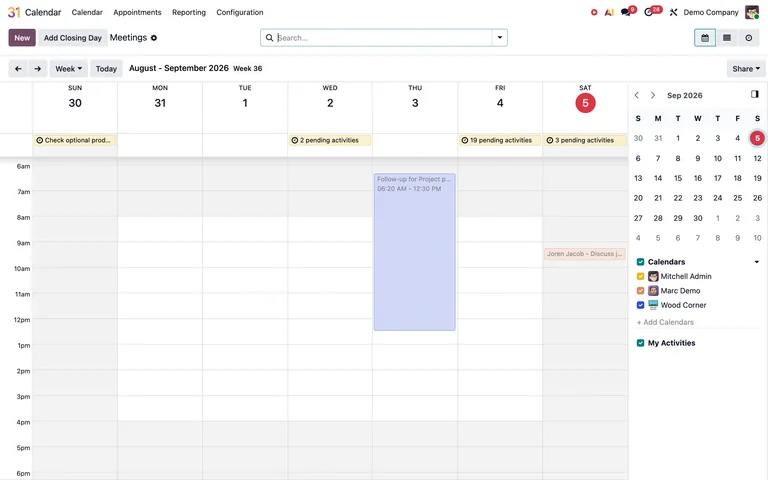
Task: Go to previous week arrow
Action: click(18, 69)
